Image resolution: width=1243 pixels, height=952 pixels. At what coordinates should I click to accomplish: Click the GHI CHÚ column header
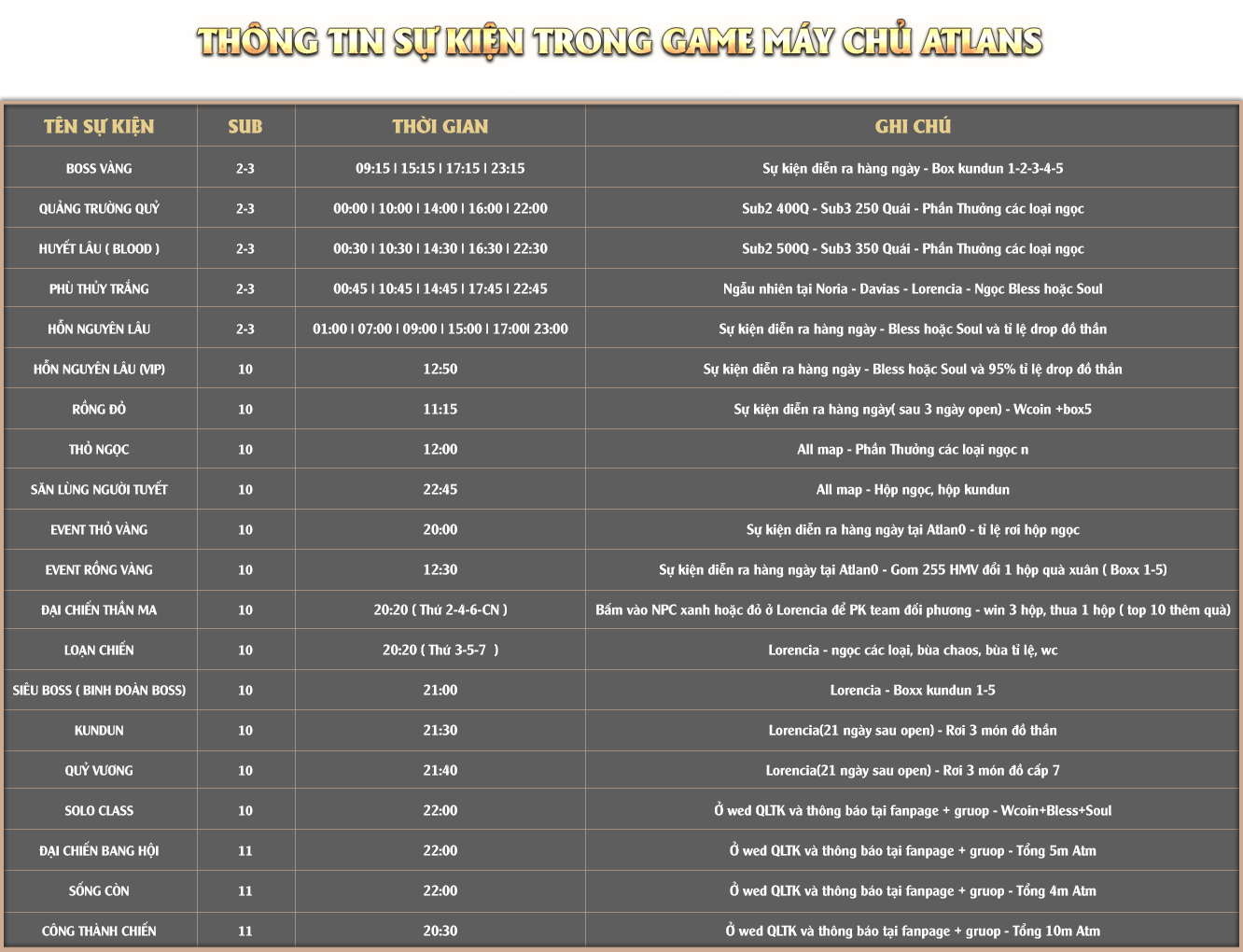(913, 126)
